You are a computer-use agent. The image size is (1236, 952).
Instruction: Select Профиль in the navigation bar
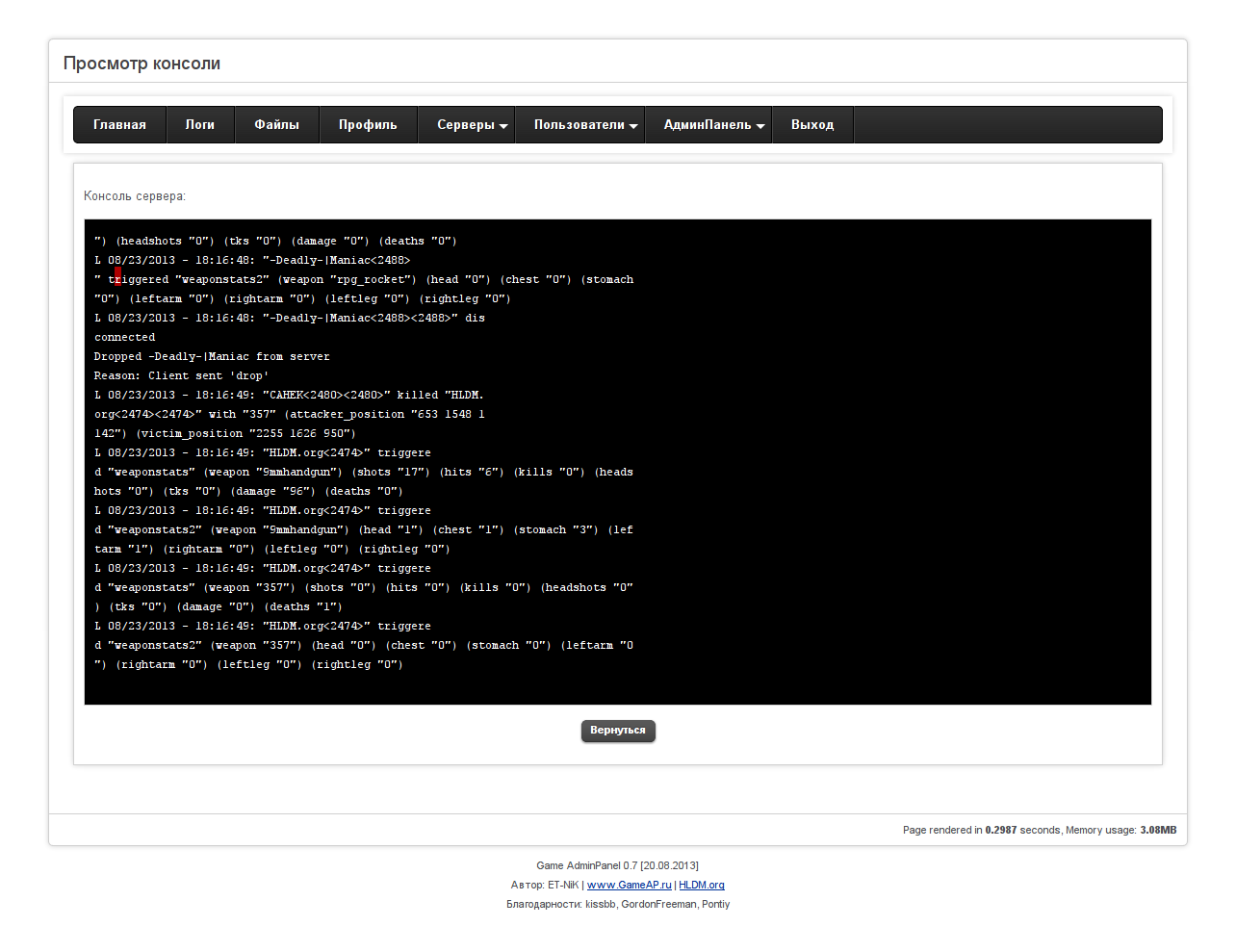[x=368, y=125]
